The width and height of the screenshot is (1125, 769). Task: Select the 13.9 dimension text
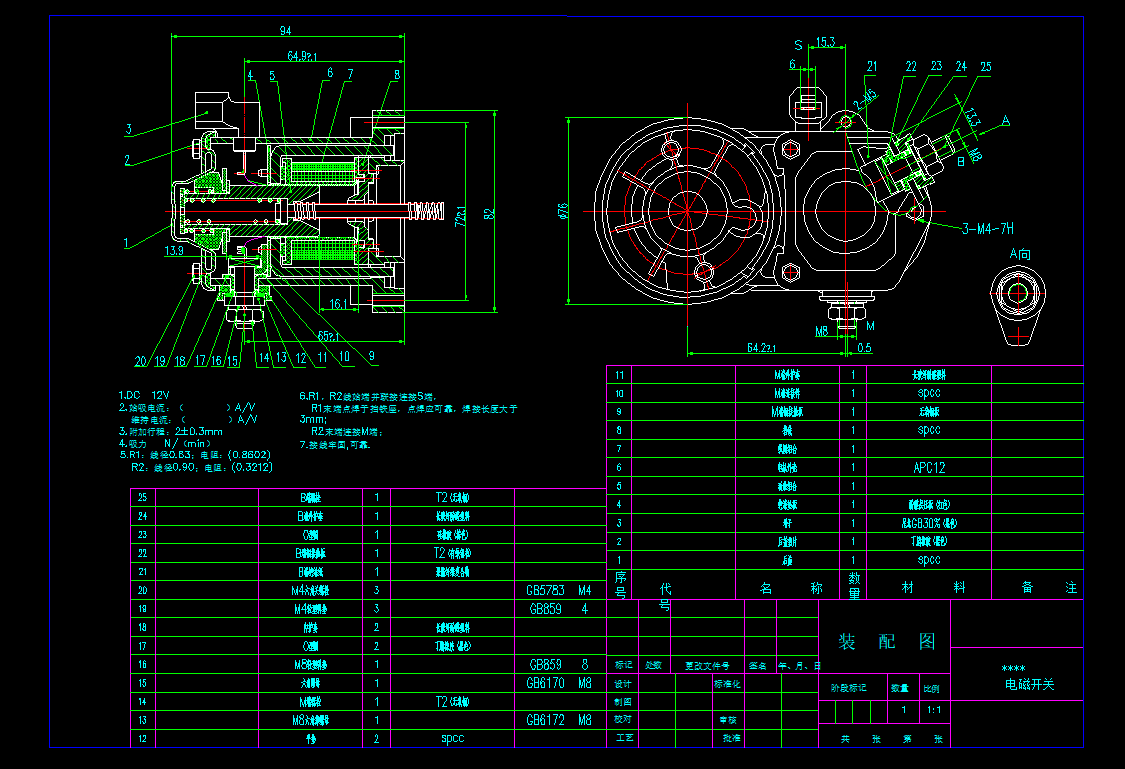tap(174, 250)
